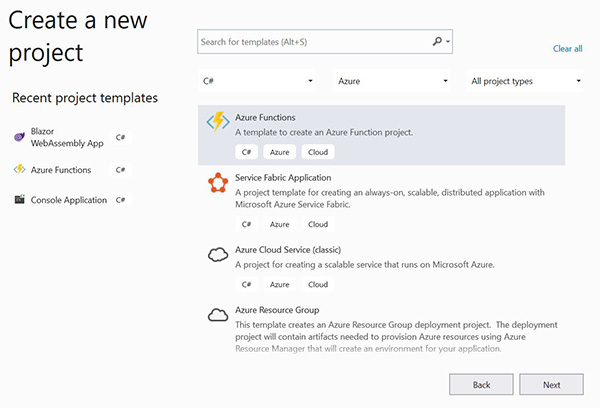Click the C# tag next to Blazor WebAssembly App
Viewport: 600px width, 408px height.
tap(120, 137)
